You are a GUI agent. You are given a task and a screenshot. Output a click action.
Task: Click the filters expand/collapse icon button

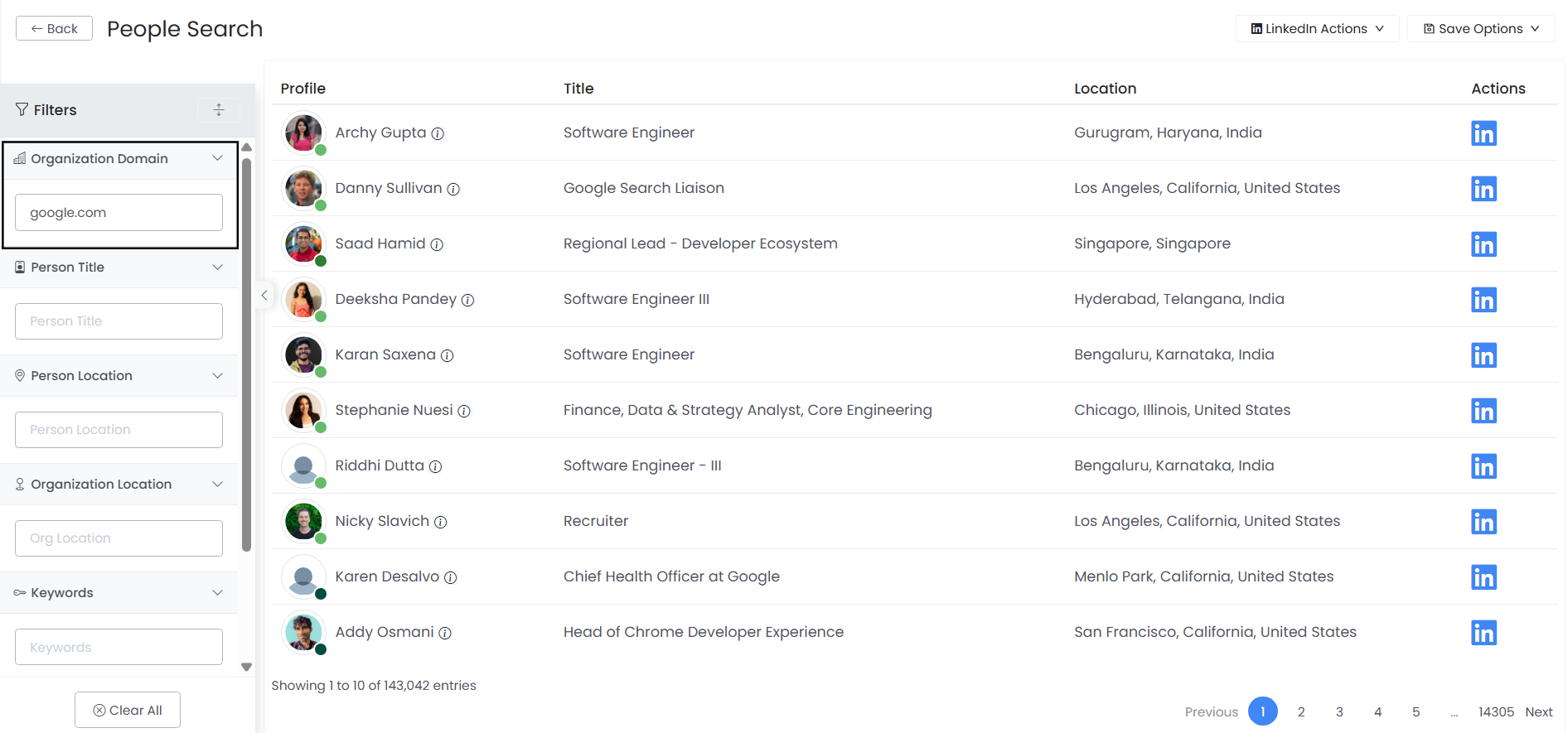219,109
